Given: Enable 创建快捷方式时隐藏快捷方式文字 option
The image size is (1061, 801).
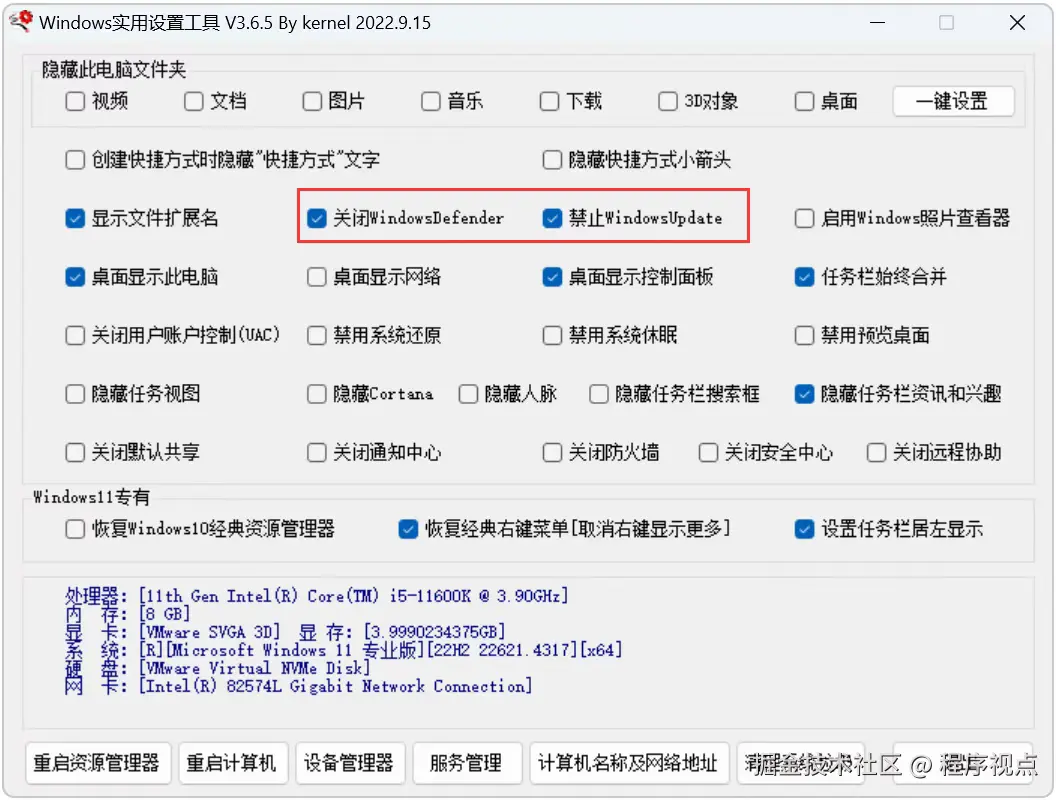Looking at the screenshot, I should (75, 160).
